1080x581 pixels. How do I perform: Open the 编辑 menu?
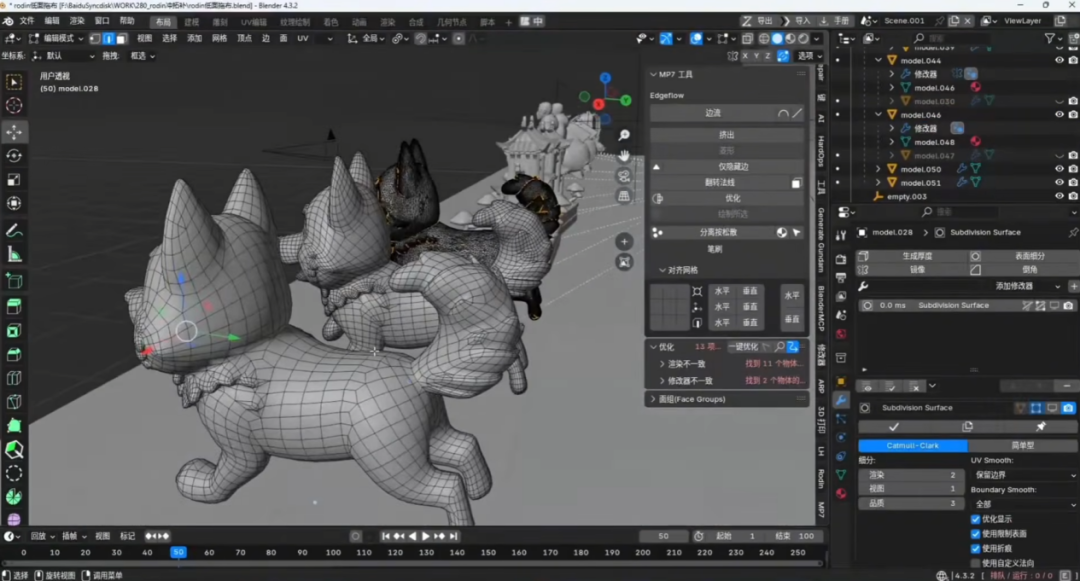(x=52, y=21)
